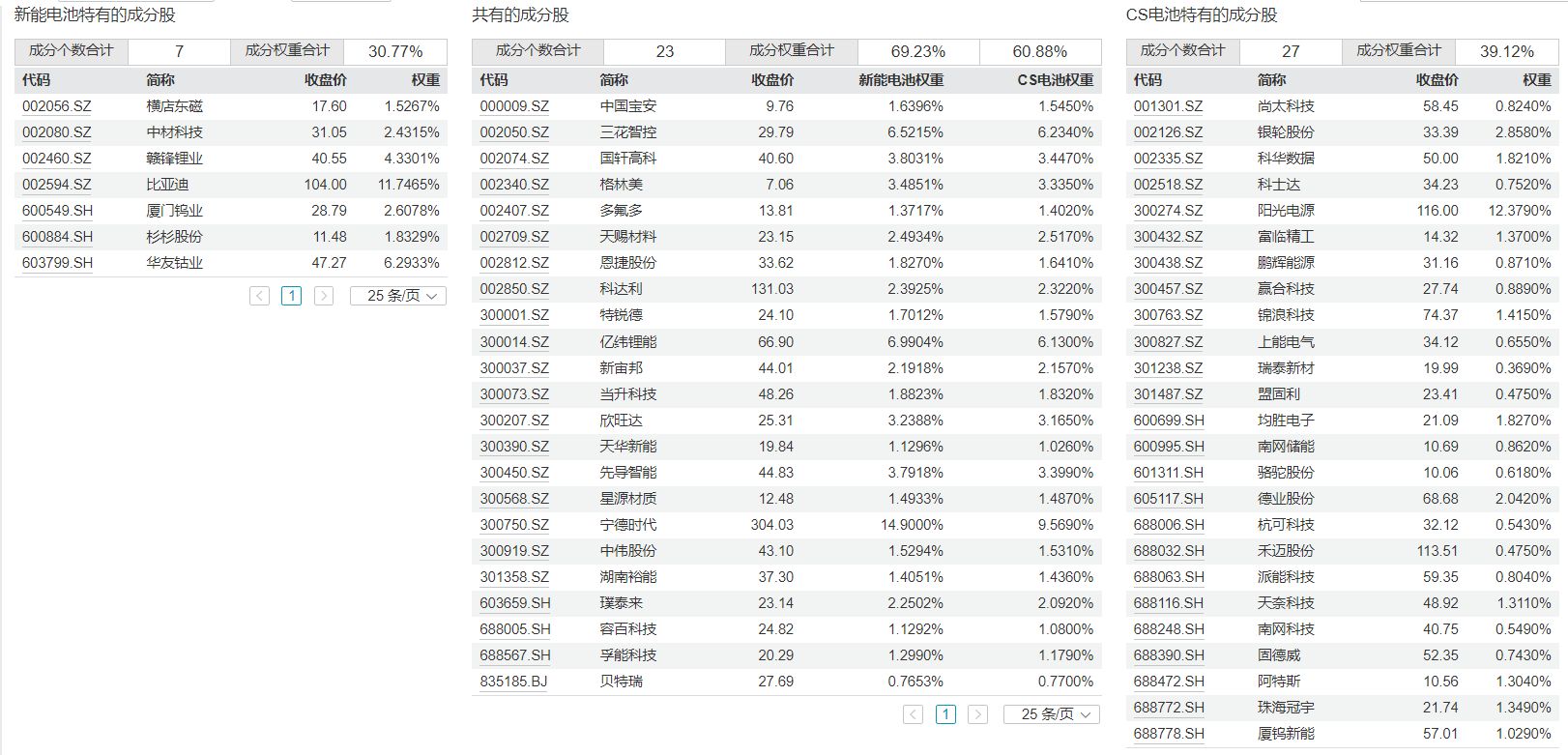Select 39.12% total weight cell
The height and width of the screenshot is (755, 1568).
coord(1507,51)
